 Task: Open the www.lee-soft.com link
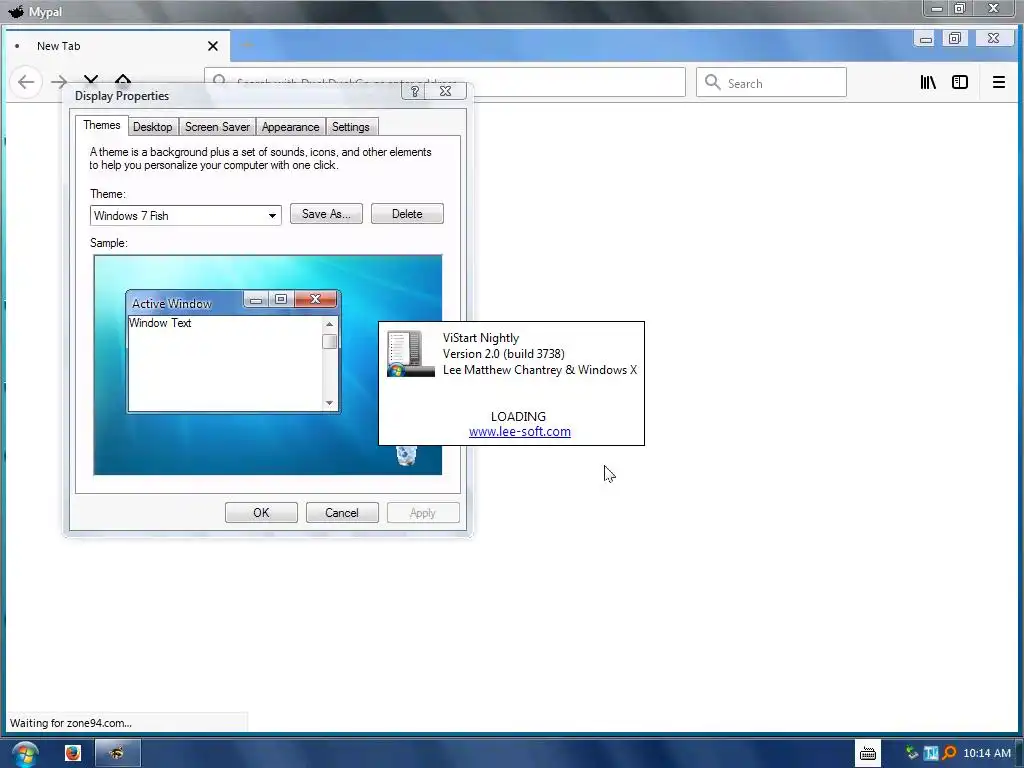point(520,432)
